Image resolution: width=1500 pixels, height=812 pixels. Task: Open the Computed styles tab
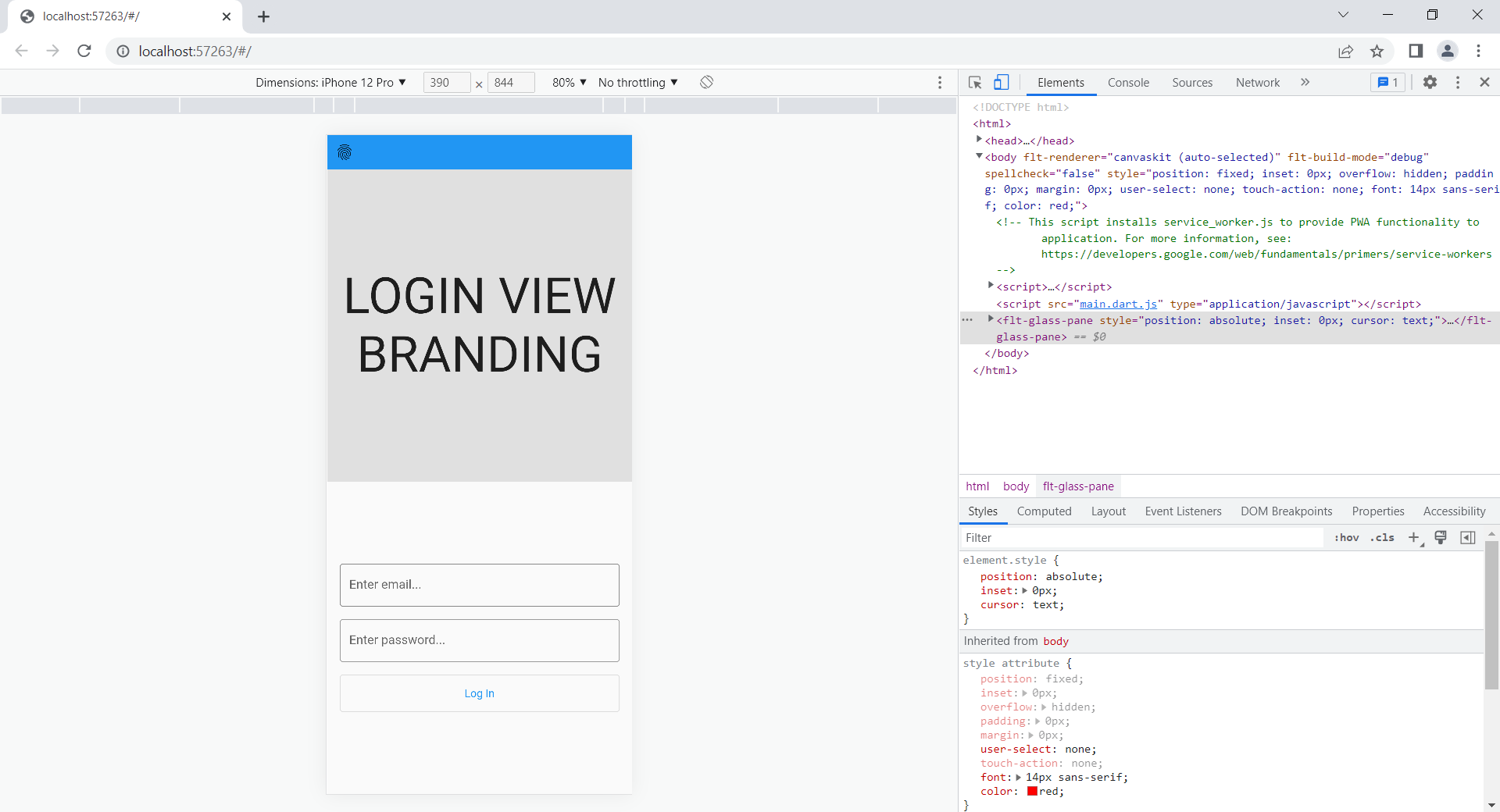[1044, 511]
